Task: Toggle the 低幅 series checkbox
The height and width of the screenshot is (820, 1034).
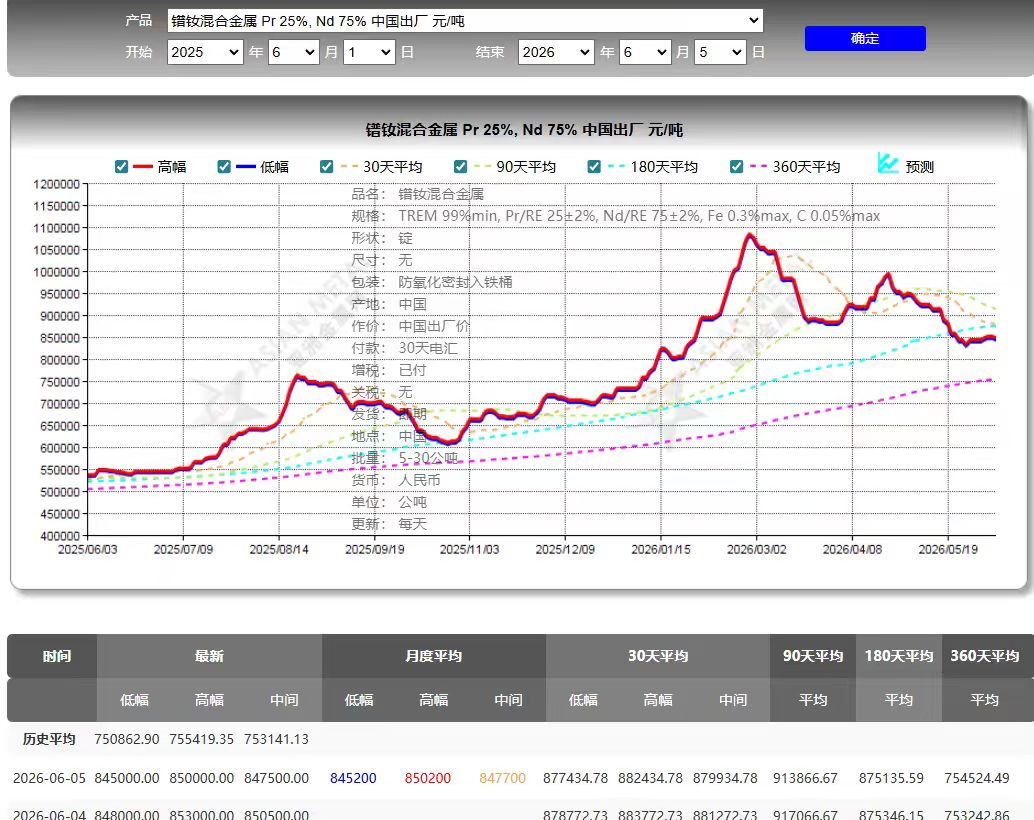Action: (x=224, y=166)
